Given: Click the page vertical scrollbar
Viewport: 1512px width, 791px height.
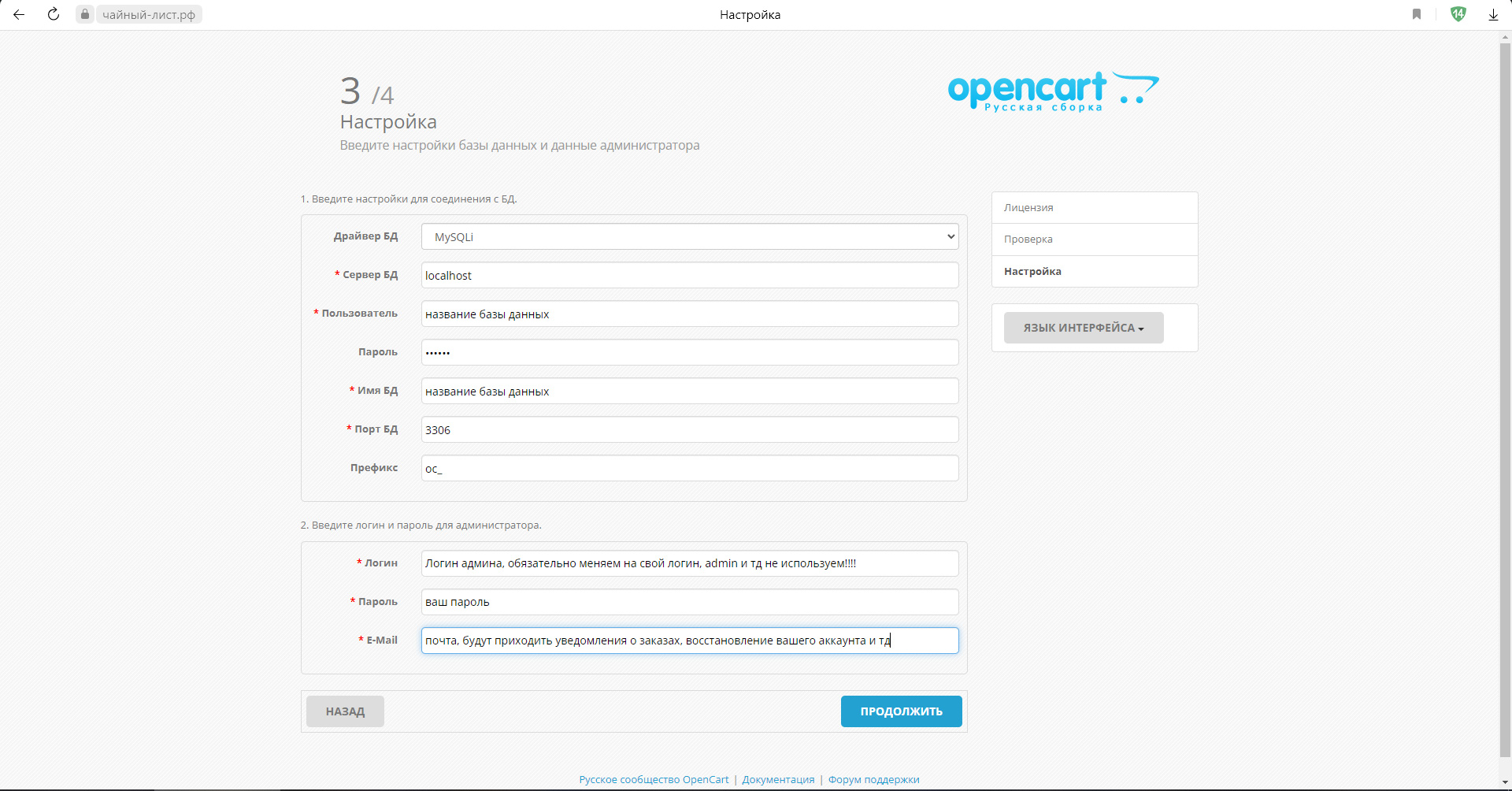Looking at the screenshot, I should tap(1505, 394).
